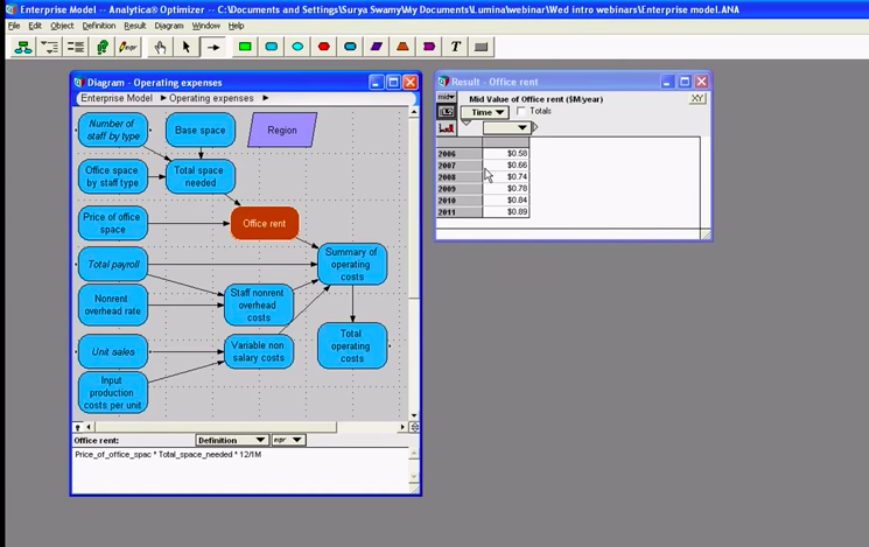Expand the arrow after Operating expenses breadcrumb

coord(265,98)
